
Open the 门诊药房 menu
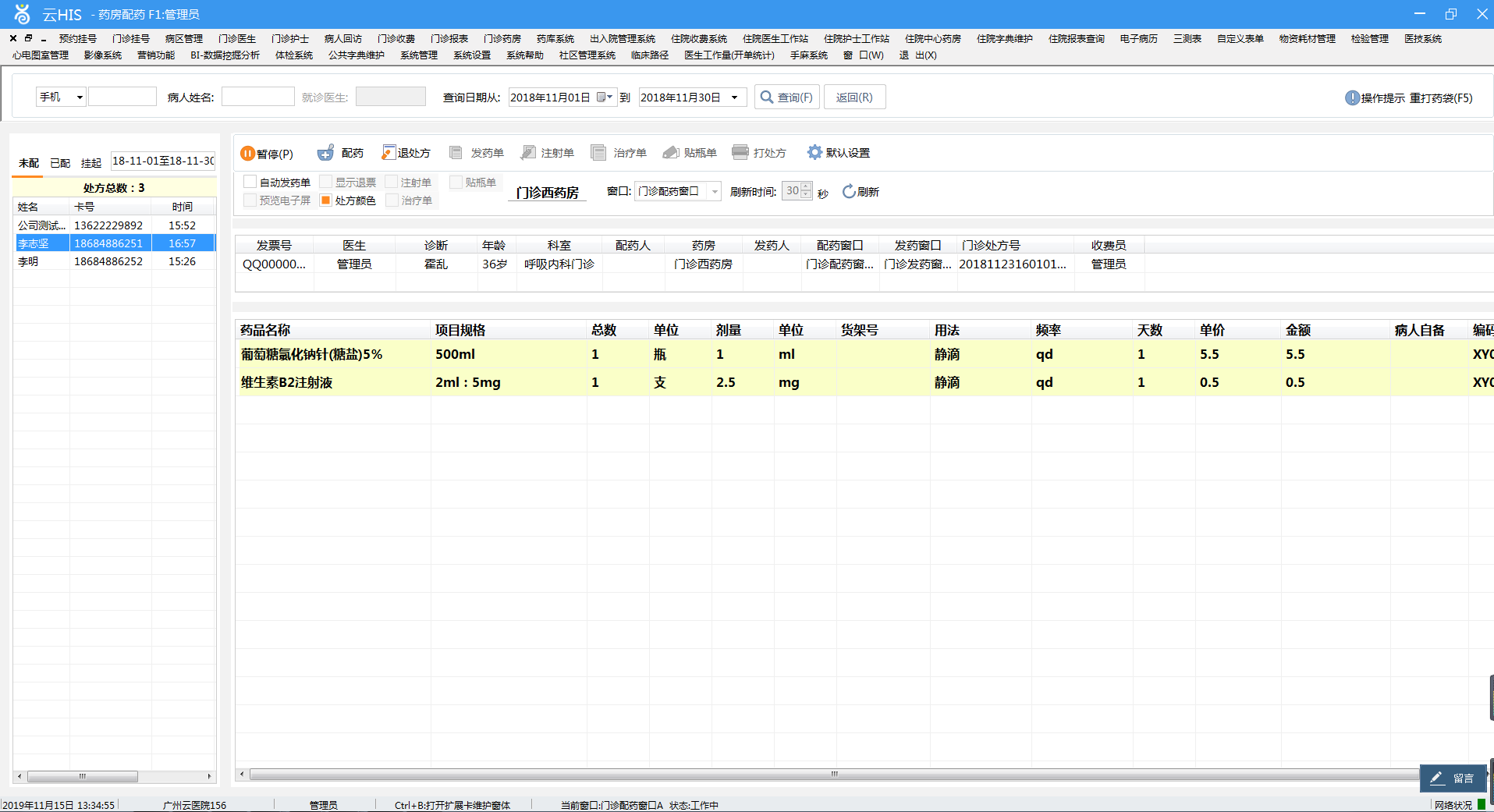(502, 38)
